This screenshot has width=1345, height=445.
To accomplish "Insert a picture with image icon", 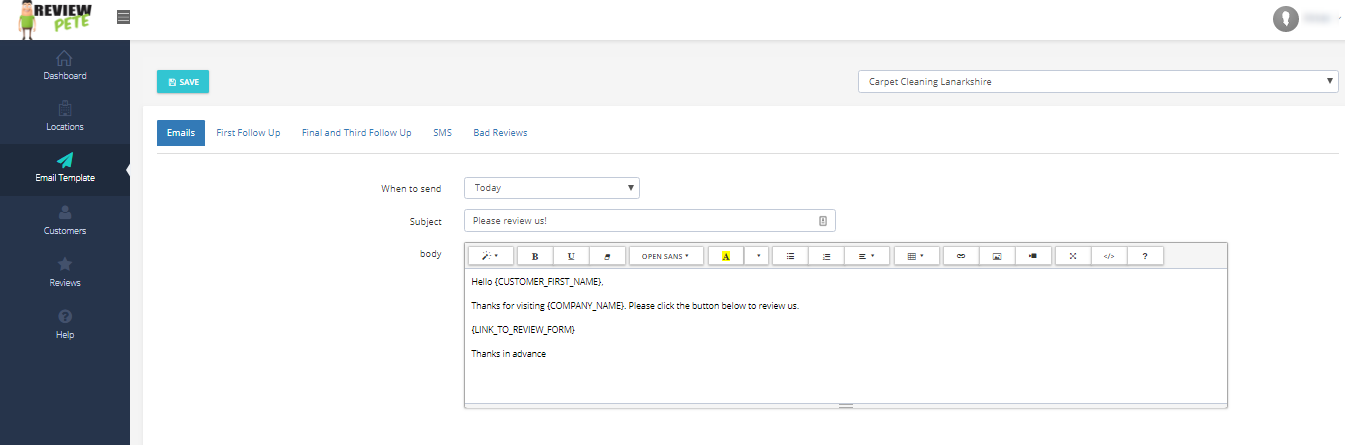I will pyautogui.click(x=997, y=256).
